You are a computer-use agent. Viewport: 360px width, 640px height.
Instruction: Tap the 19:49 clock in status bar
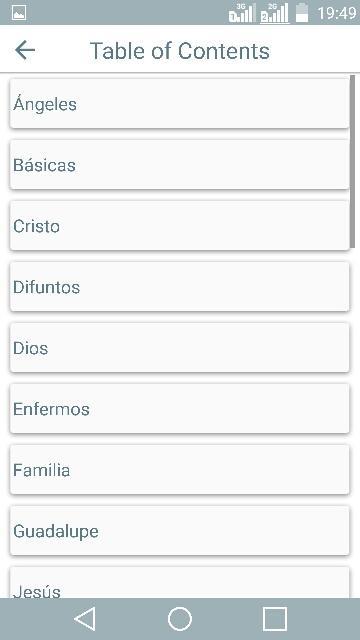[337, 13]
